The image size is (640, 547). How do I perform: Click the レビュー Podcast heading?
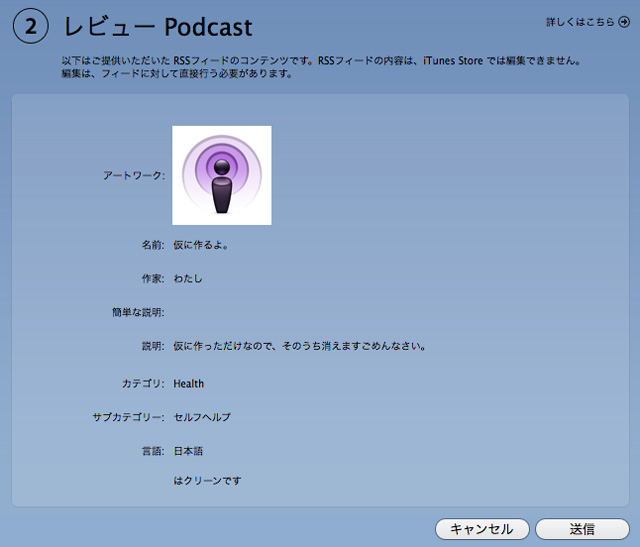pyautogui.click(x=158, y=27)
